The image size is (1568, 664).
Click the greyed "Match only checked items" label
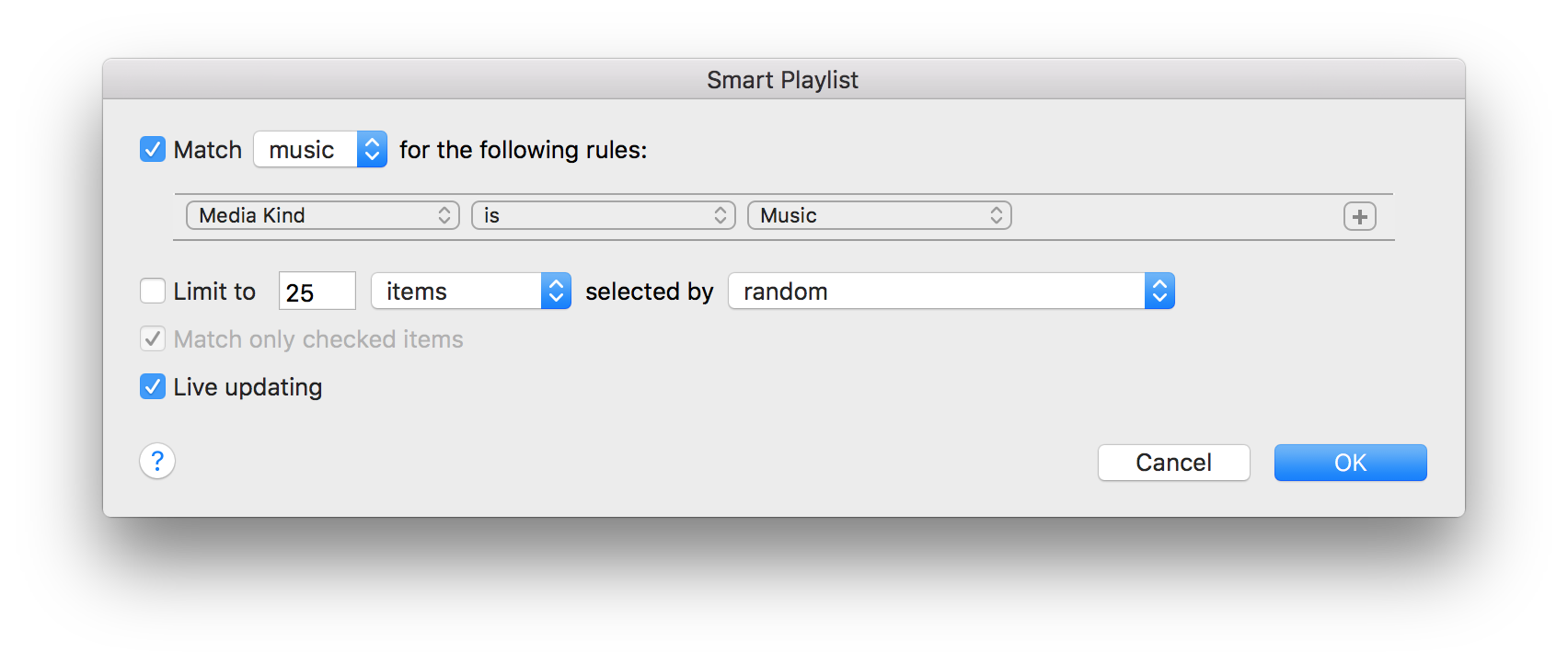pos(318,339)
